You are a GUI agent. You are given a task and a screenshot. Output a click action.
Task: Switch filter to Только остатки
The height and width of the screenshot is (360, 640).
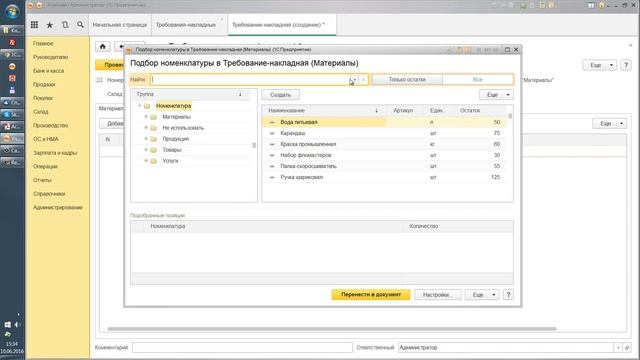[x=407, y=80]
